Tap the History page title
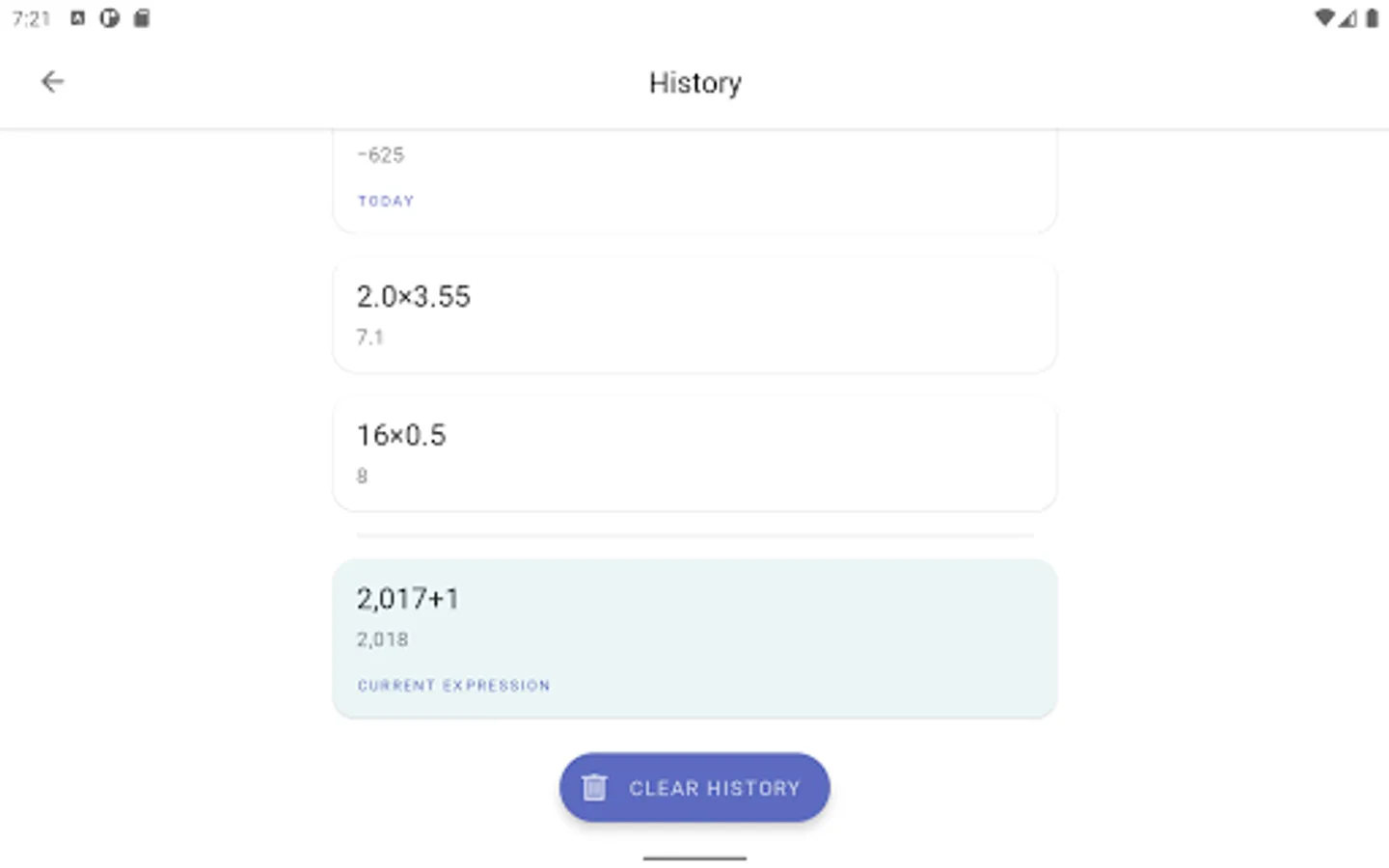 [694, 83]
